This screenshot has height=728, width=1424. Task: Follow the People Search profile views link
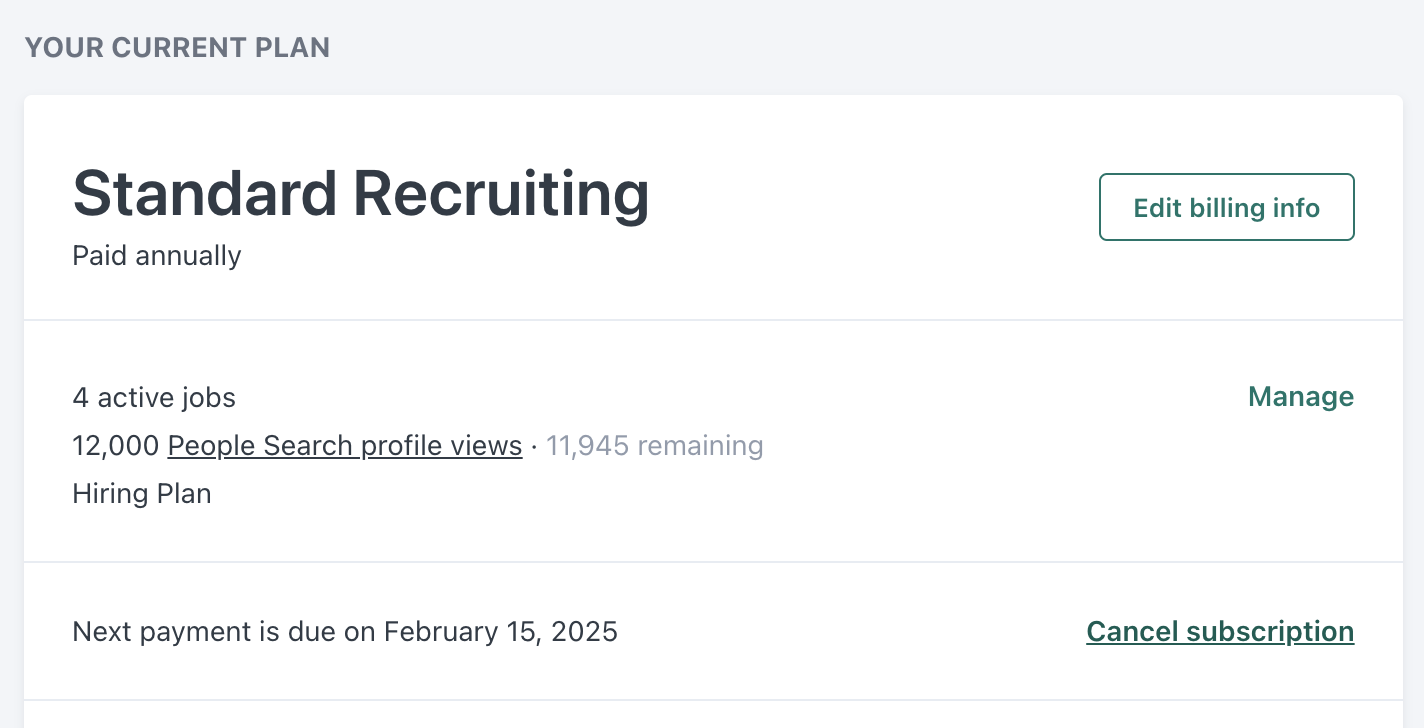pos(345,446)
